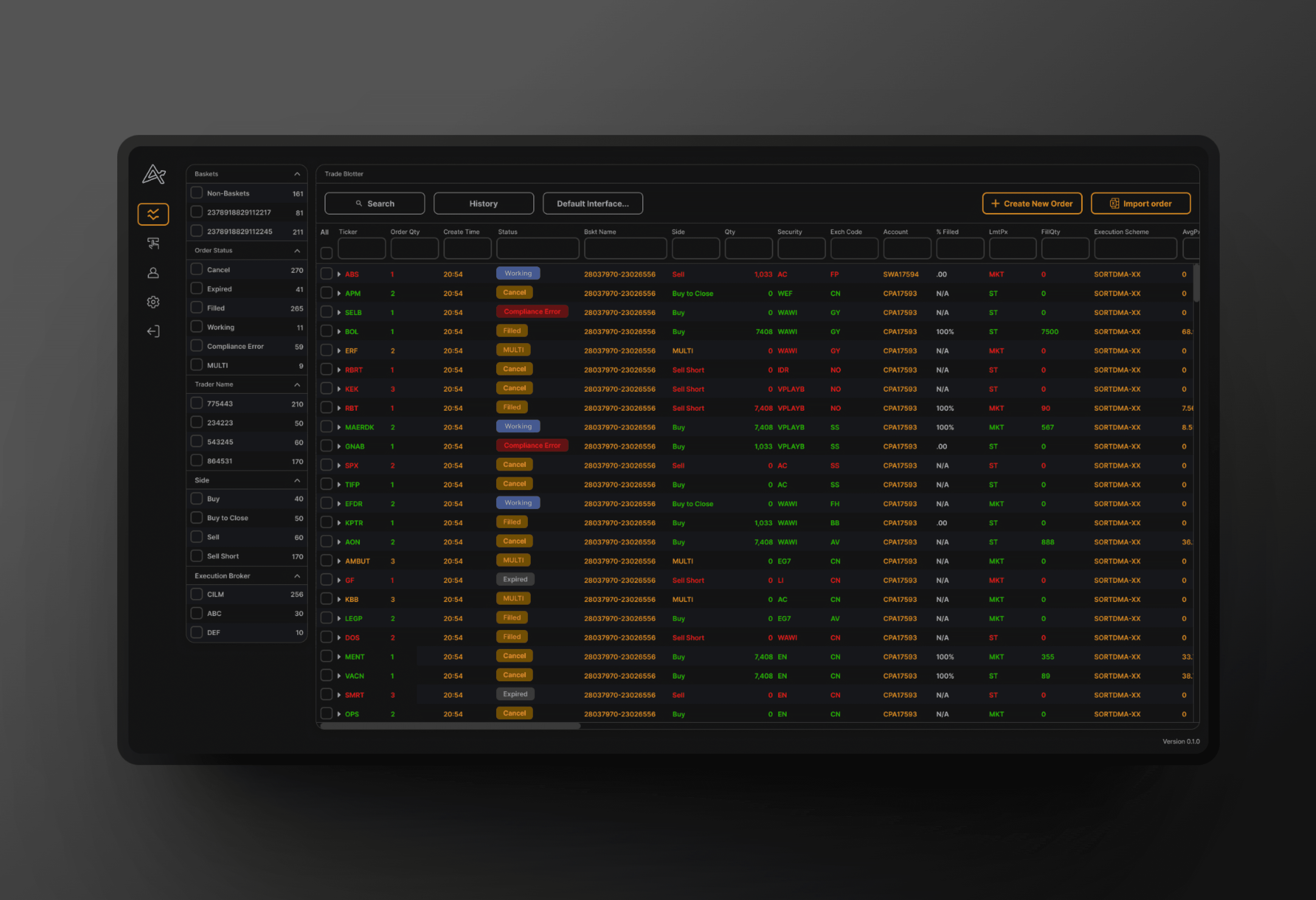
Task: Click the Status column header
Action: [507, 232]
